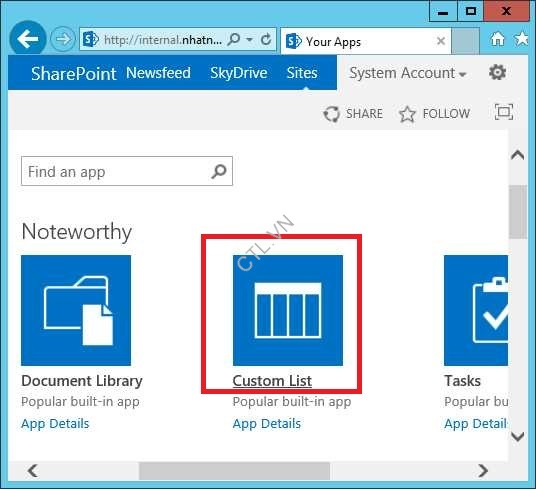
Task: Open App Details for Tasks
Action: (475, 423)
